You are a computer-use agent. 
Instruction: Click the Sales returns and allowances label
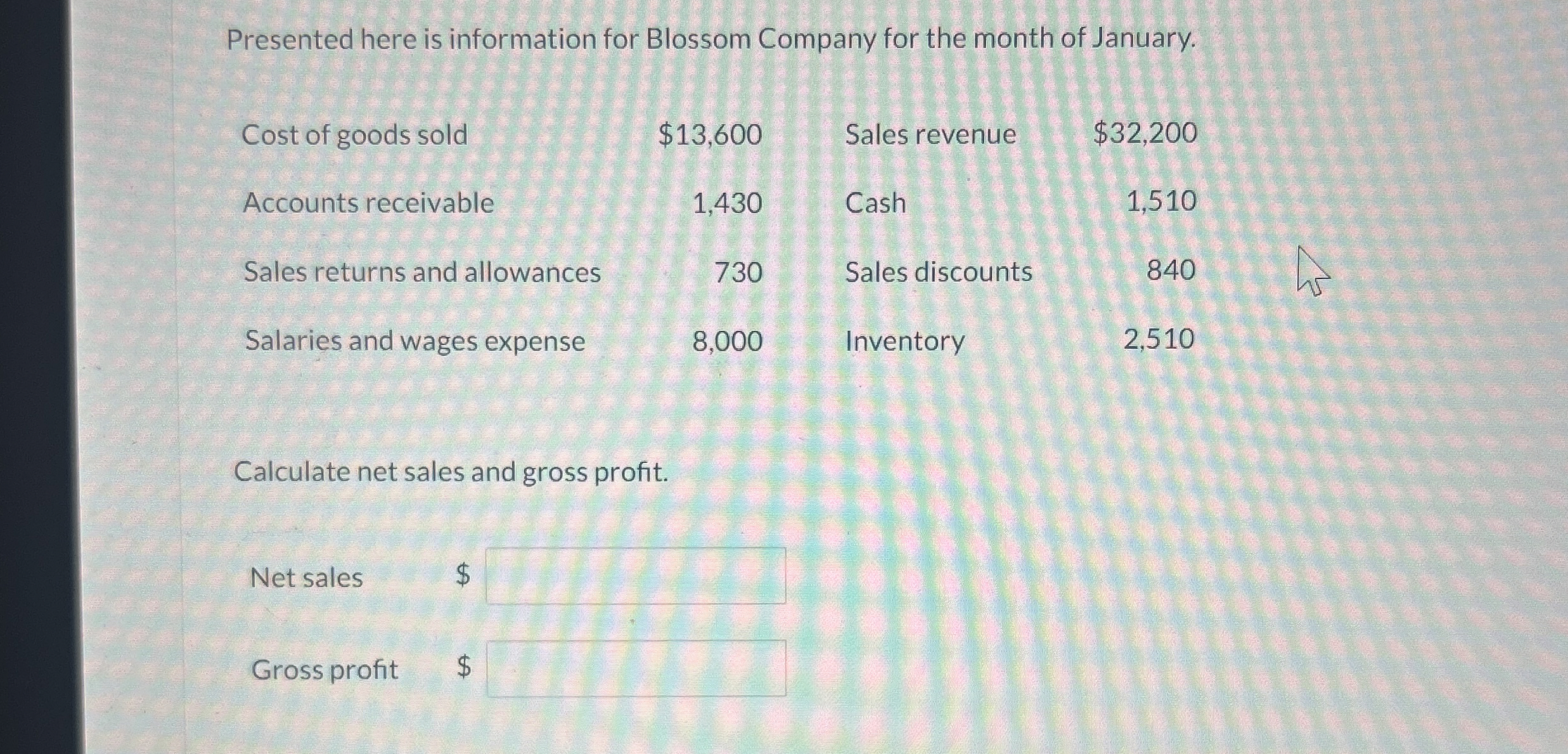(x=421, y=273)
